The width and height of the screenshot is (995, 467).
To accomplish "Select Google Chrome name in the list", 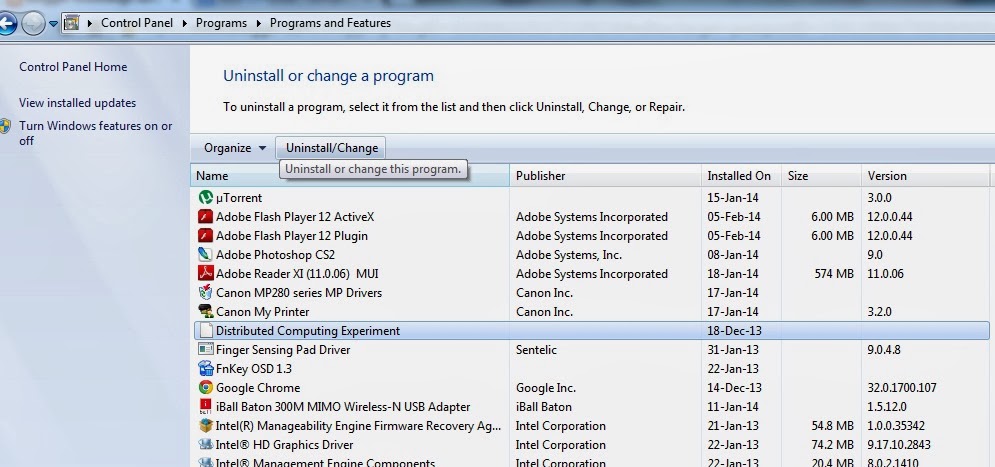I will [x=258, y=388].
